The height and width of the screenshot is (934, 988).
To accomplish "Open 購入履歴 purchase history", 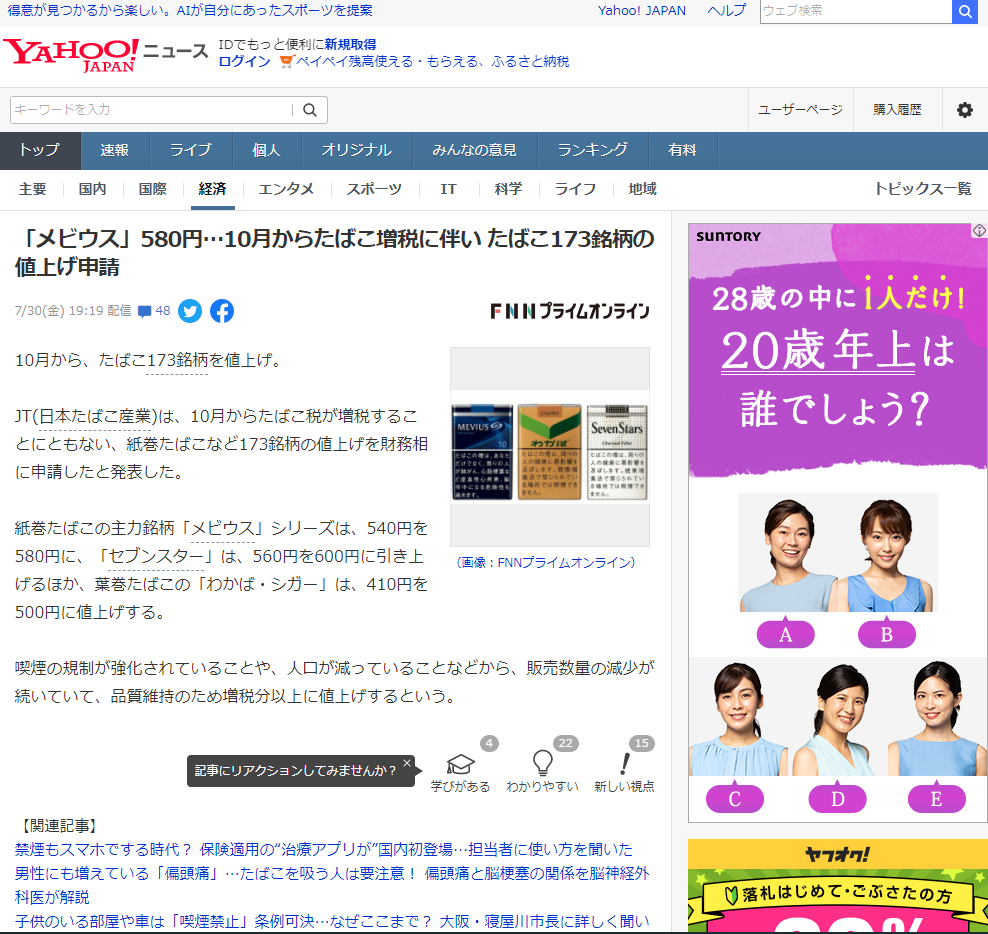I will coord(897,110).
